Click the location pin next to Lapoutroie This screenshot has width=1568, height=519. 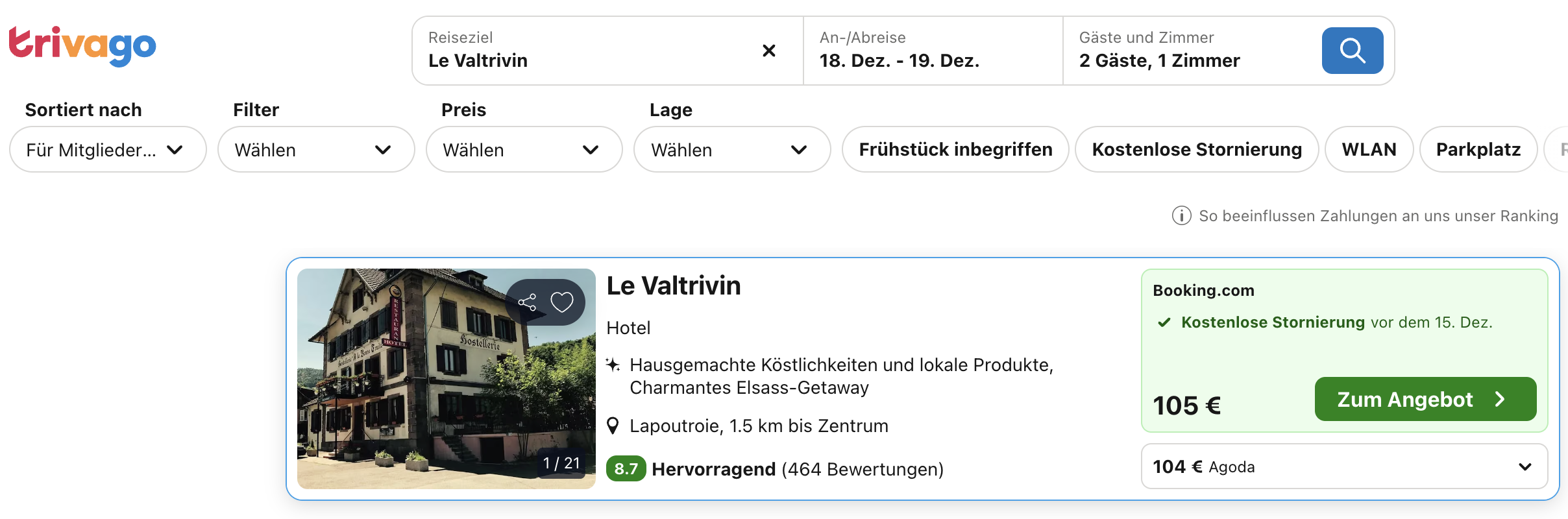click(613, 426)
